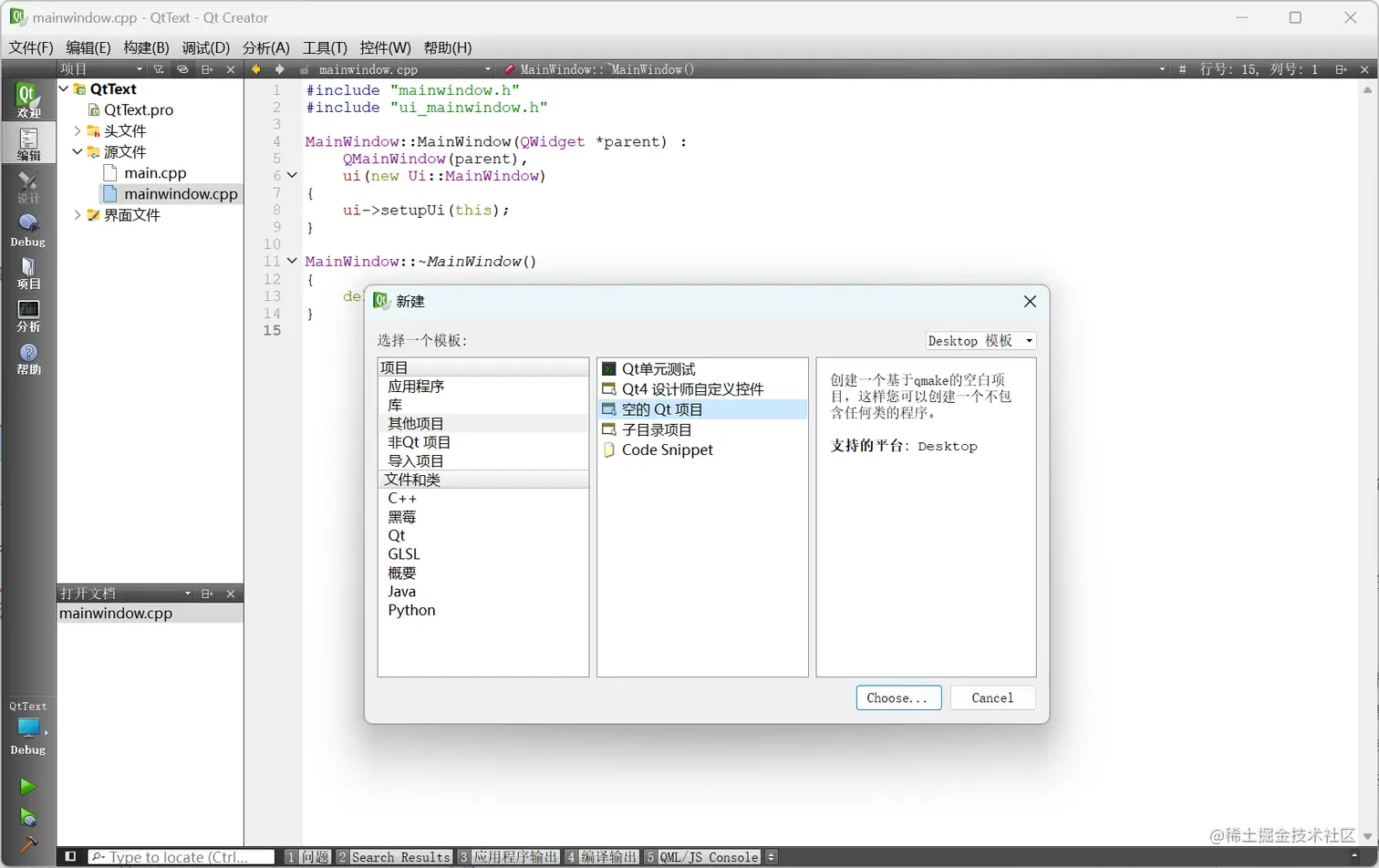This screenshot has width=1379, height=868.
Task: Open the 2 Search Results pane
Action: click(x=394, y=857)
